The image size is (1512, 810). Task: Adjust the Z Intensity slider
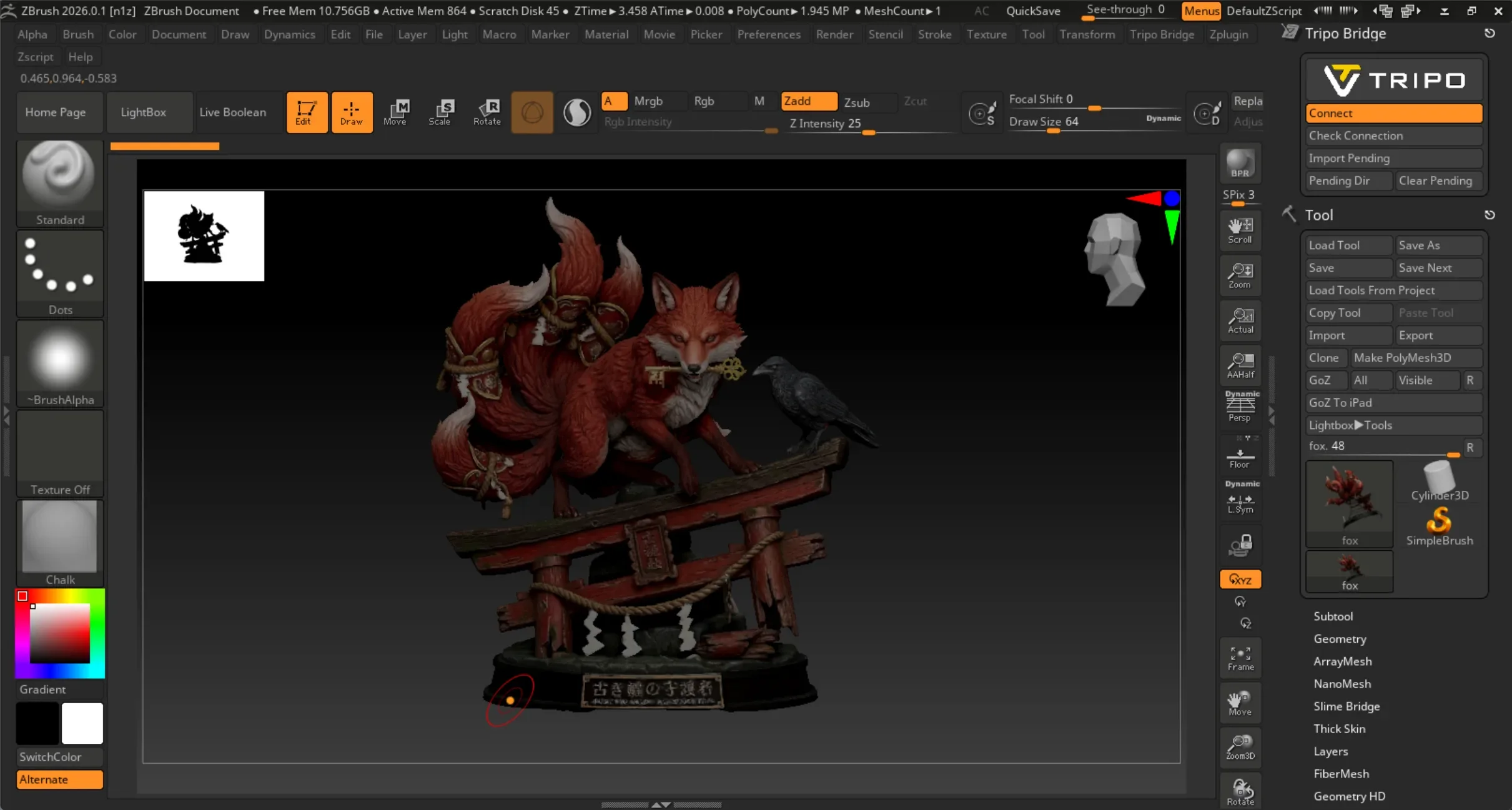pyautogui.click(x=869, y=124)
